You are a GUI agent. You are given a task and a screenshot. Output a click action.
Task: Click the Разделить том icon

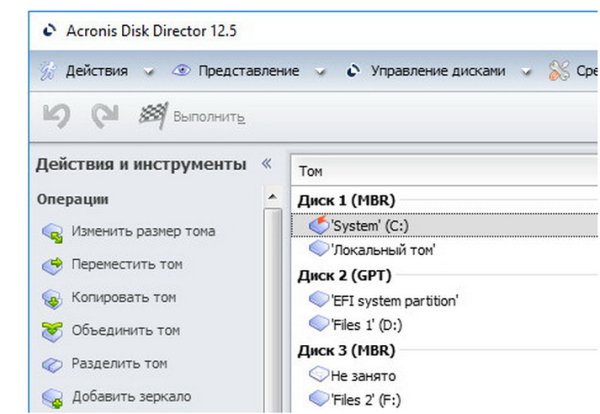[x=52, y=365]
